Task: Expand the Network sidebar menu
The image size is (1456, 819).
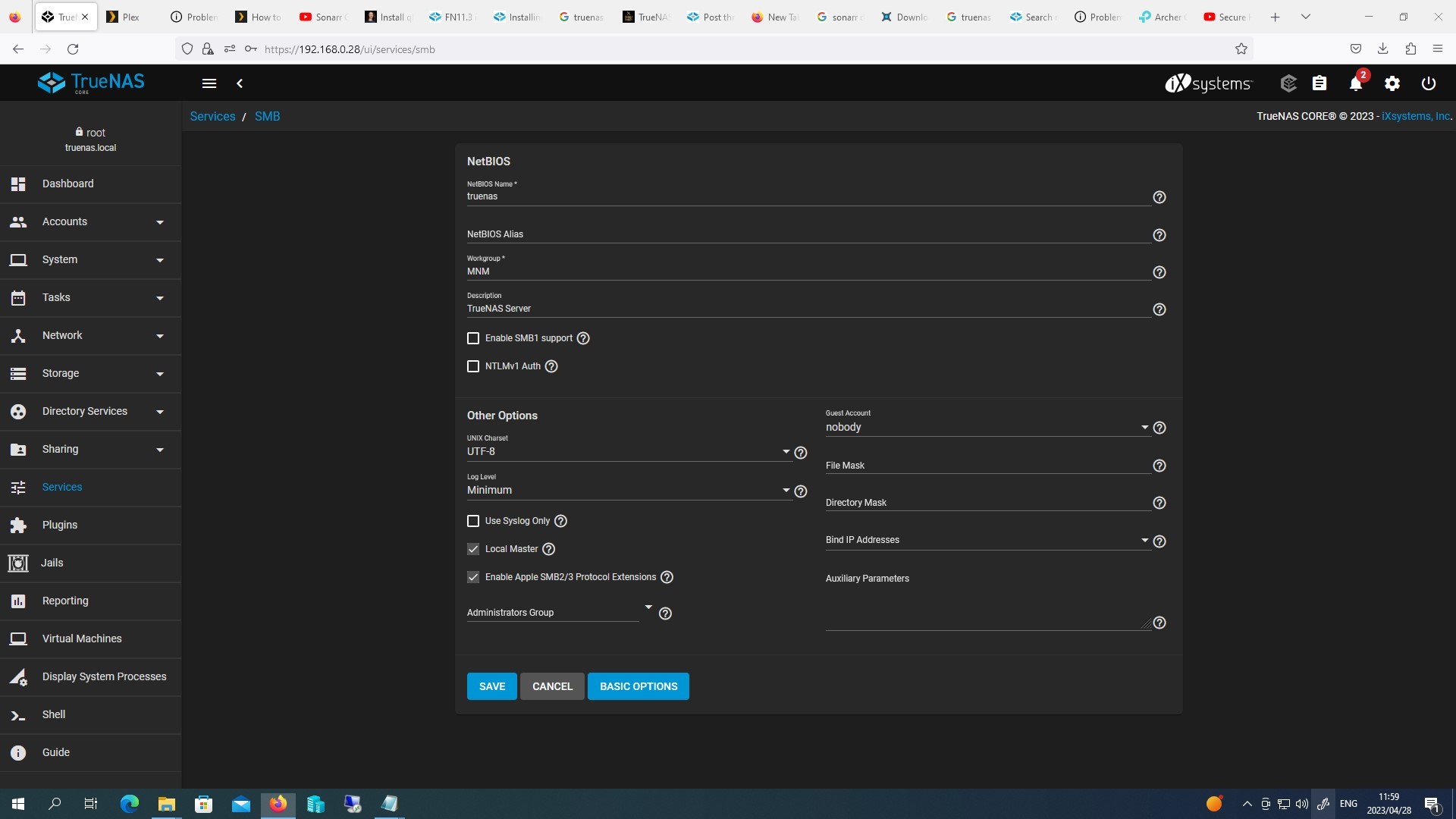Action: [91, 335]
